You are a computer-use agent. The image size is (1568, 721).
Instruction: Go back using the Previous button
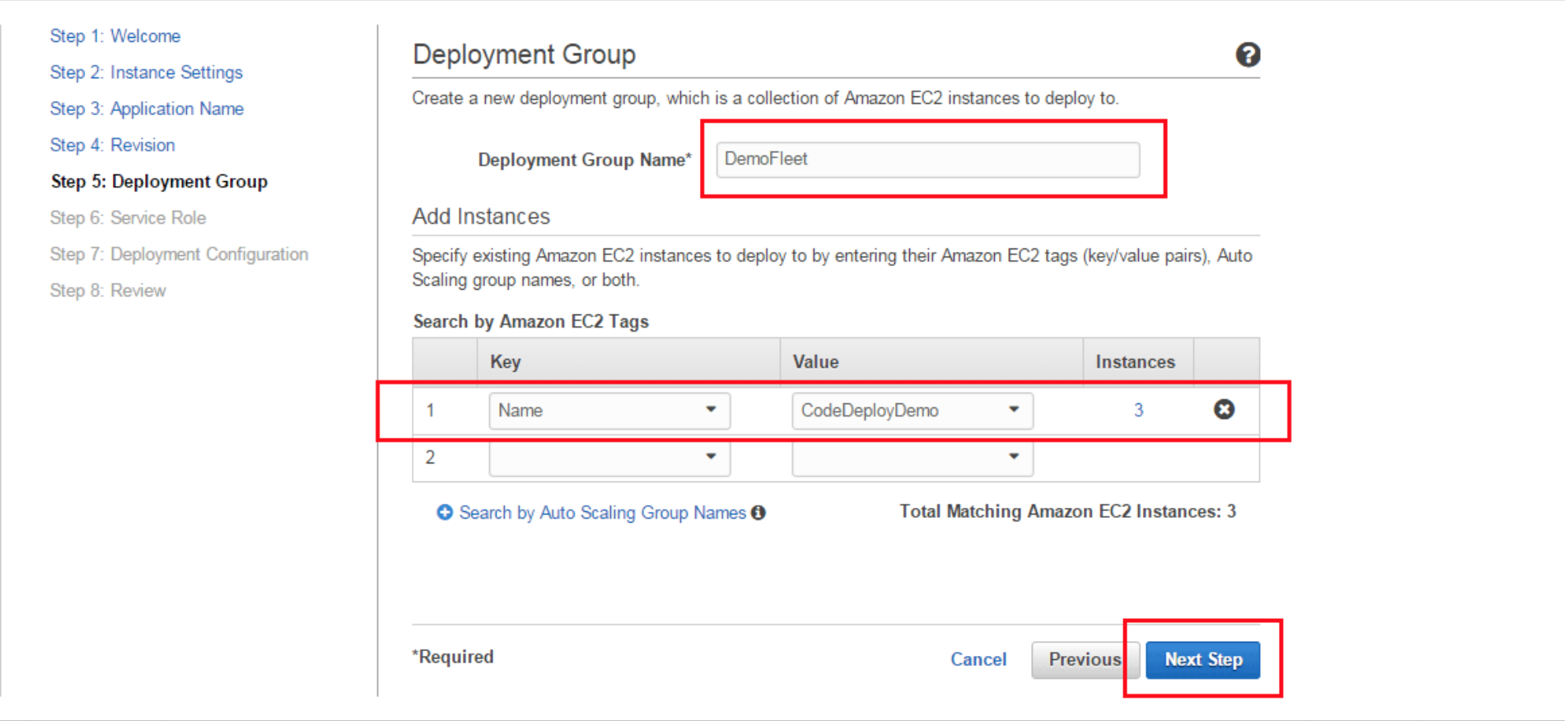(1083, 659)
